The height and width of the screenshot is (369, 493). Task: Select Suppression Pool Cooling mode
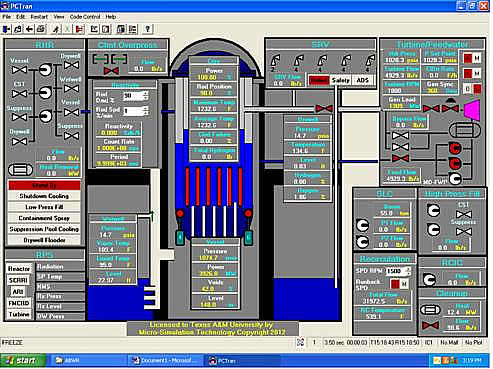click(x=44, y=229)
